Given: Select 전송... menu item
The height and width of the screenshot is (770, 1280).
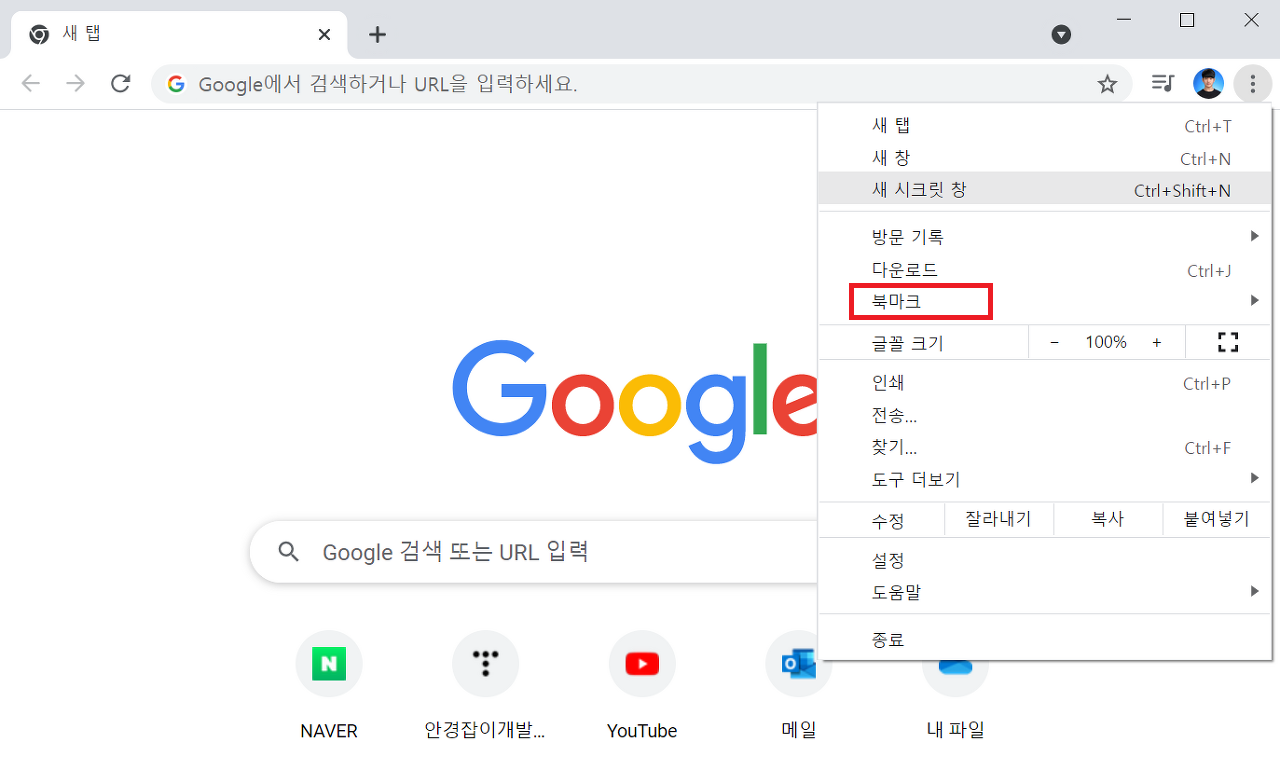Looking at the screenshot, I should (1045, 415).
